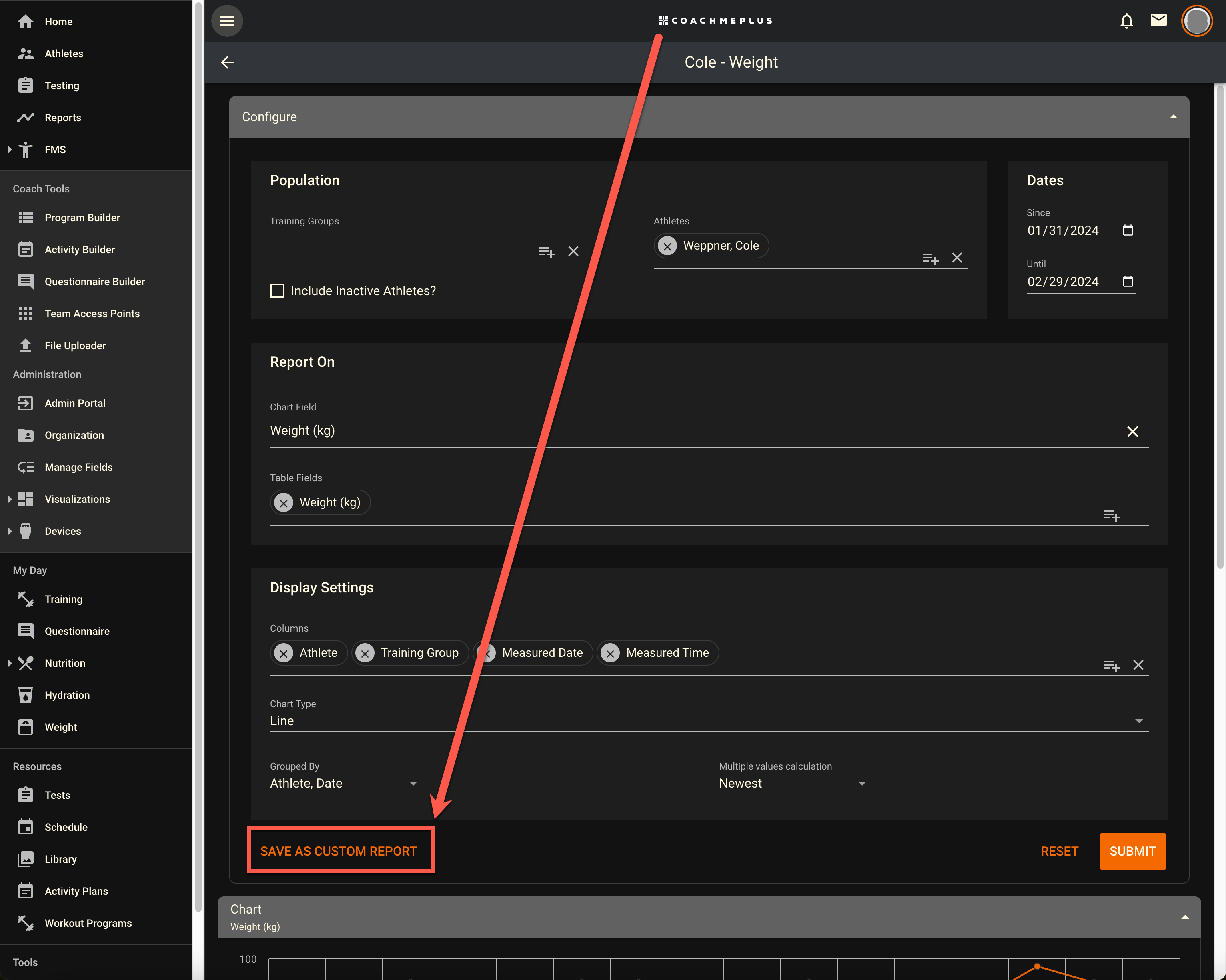Click the sidebar vertical scrollbar
Viewport: 1226px width, 980px height.
tap(198, 458)
